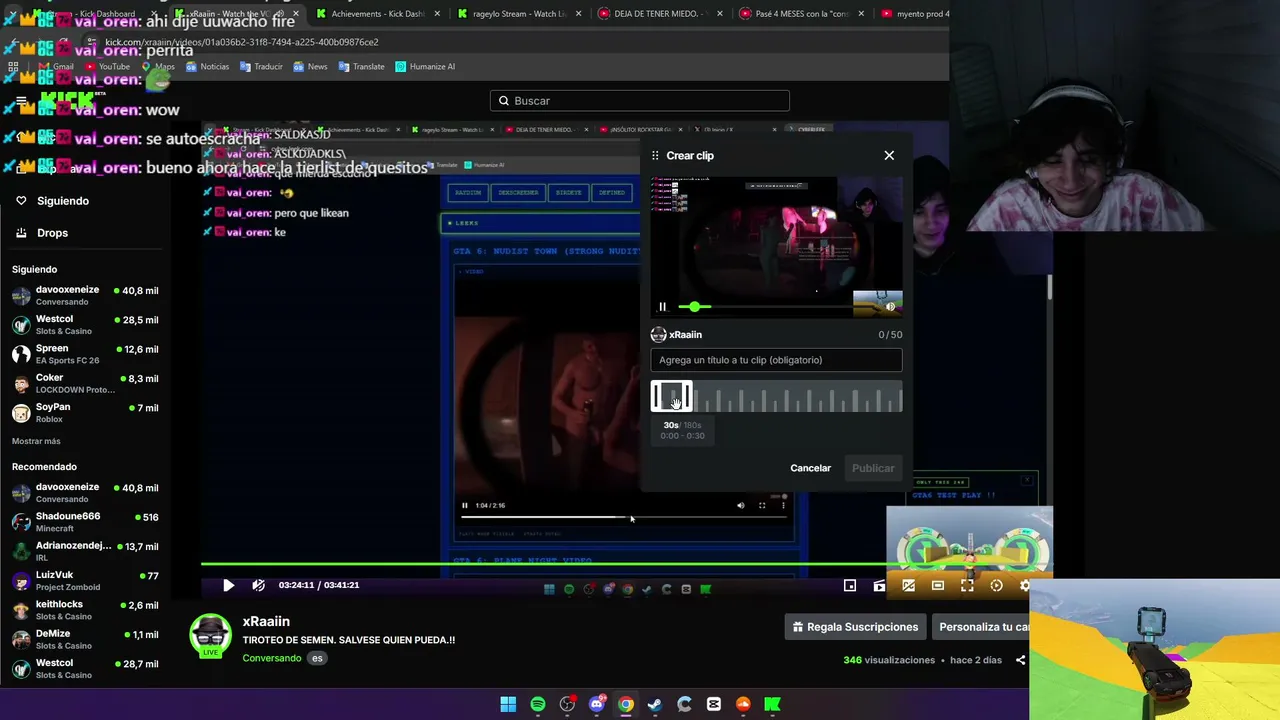Open Discord from the taskbar
This screenshot has height=720, width=1280.
[x=597, y=704]
